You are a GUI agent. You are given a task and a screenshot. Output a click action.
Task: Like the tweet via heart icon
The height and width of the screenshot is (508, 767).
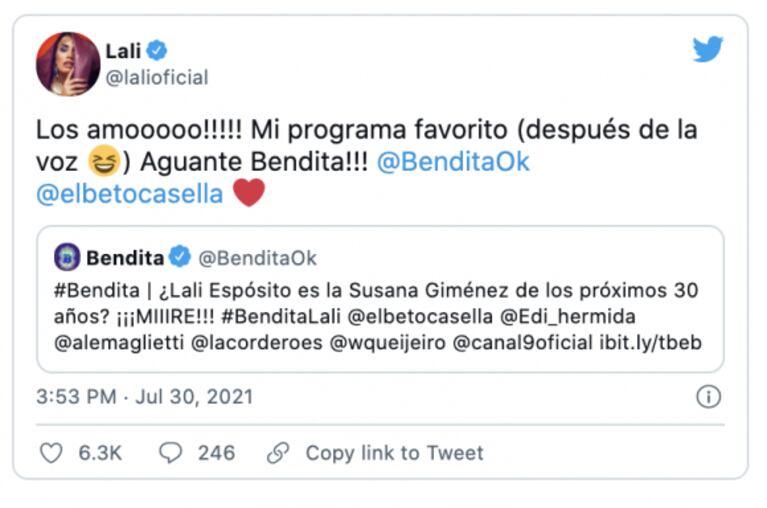pyautogui.click(x=50, y=453)
